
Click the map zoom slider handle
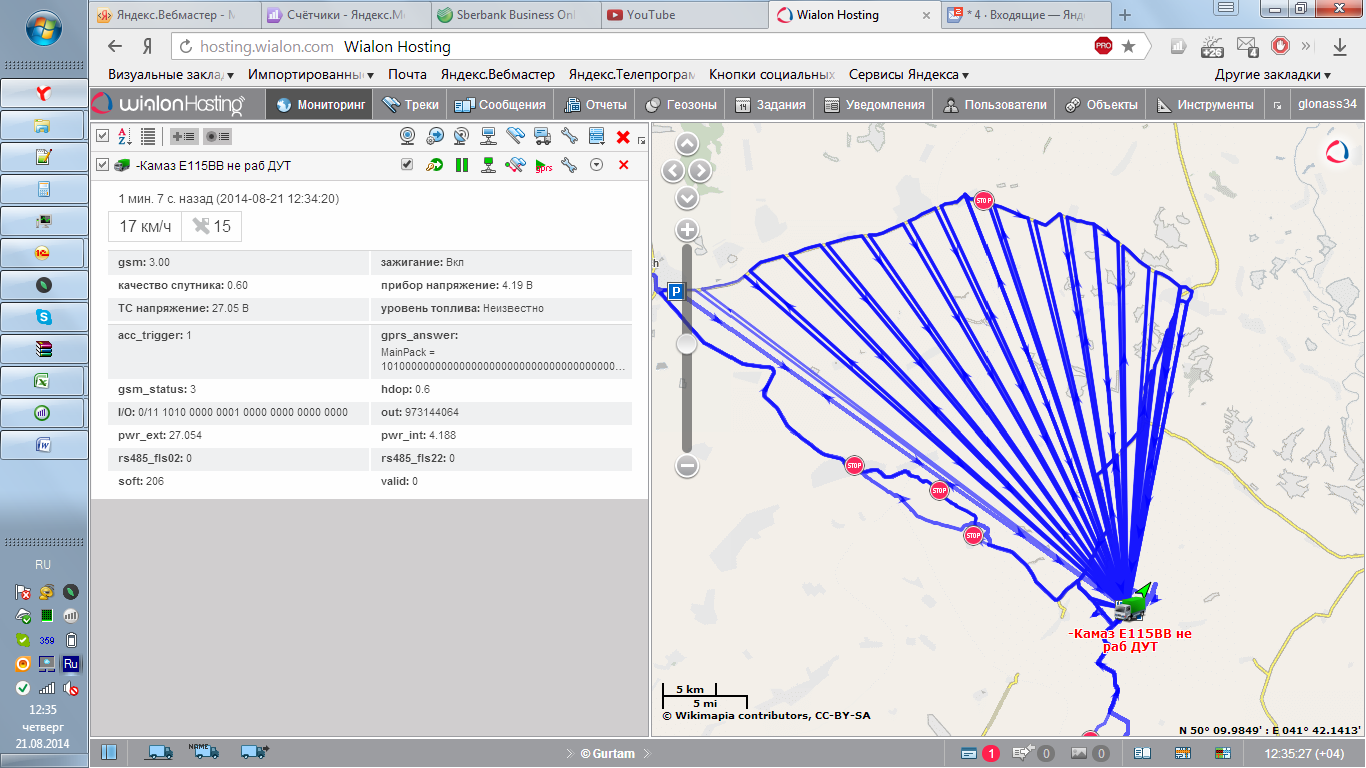tap(687, 344)
